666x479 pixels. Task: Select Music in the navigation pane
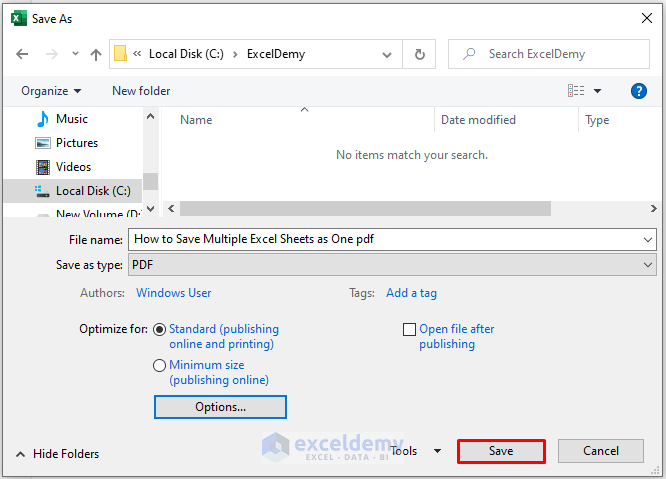(72, 119)
